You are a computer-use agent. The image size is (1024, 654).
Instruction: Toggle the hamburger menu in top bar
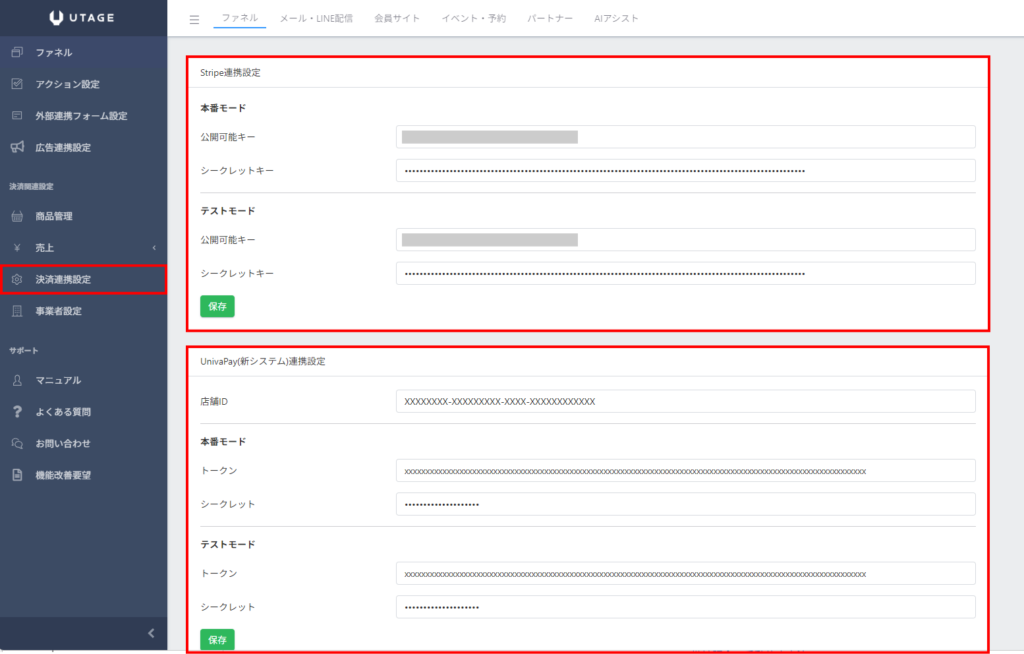[194, 19]
